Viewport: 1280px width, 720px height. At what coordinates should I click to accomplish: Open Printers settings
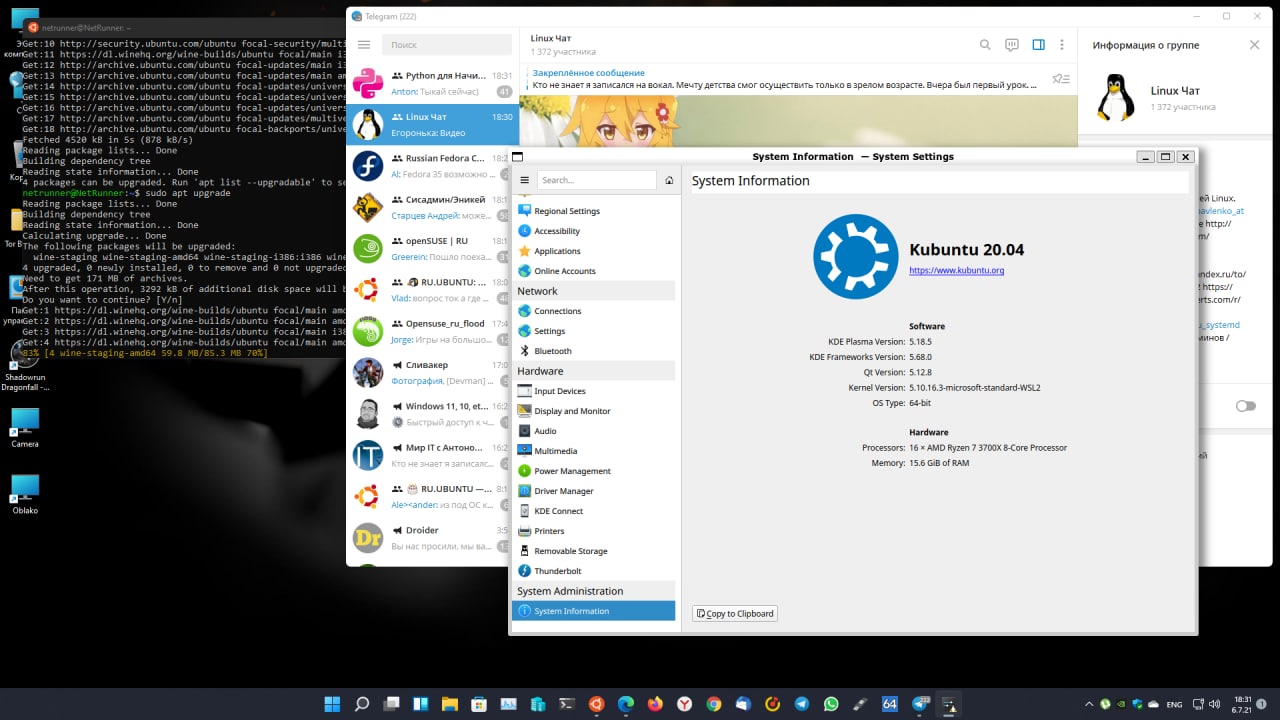594,531
